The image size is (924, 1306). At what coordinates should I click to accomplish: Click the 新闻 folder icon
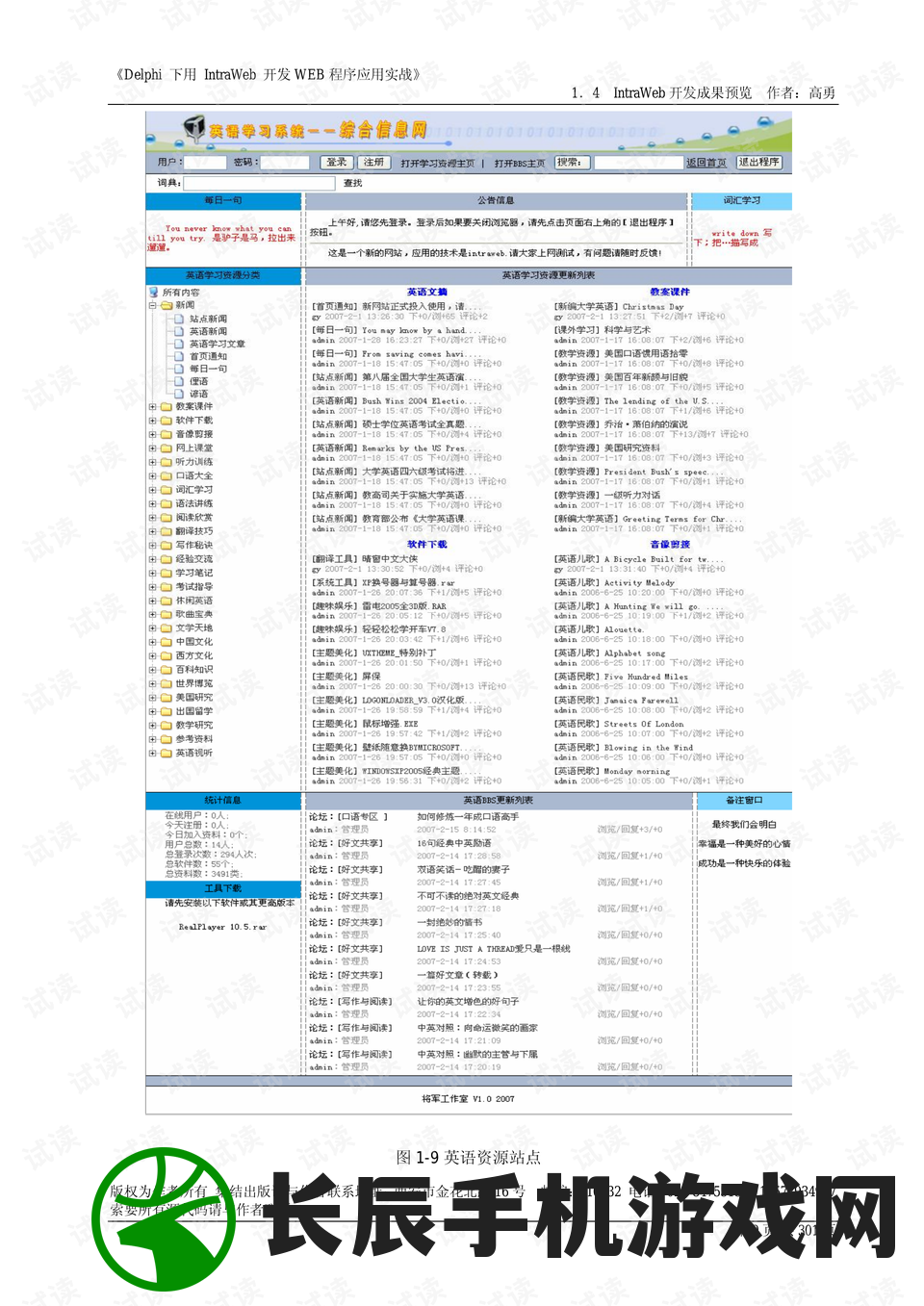pos(167,305)
